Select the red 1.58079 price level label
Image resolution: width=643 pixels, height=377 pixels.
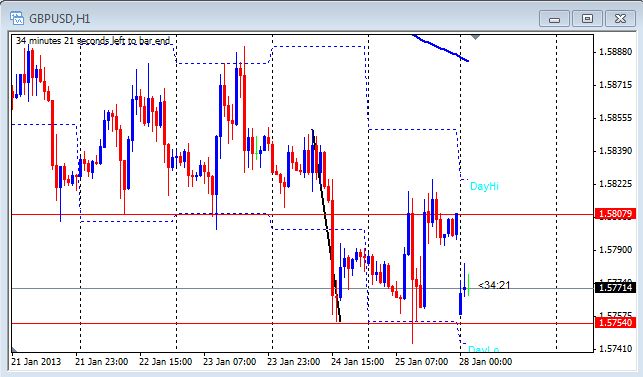tap(615, 214)
